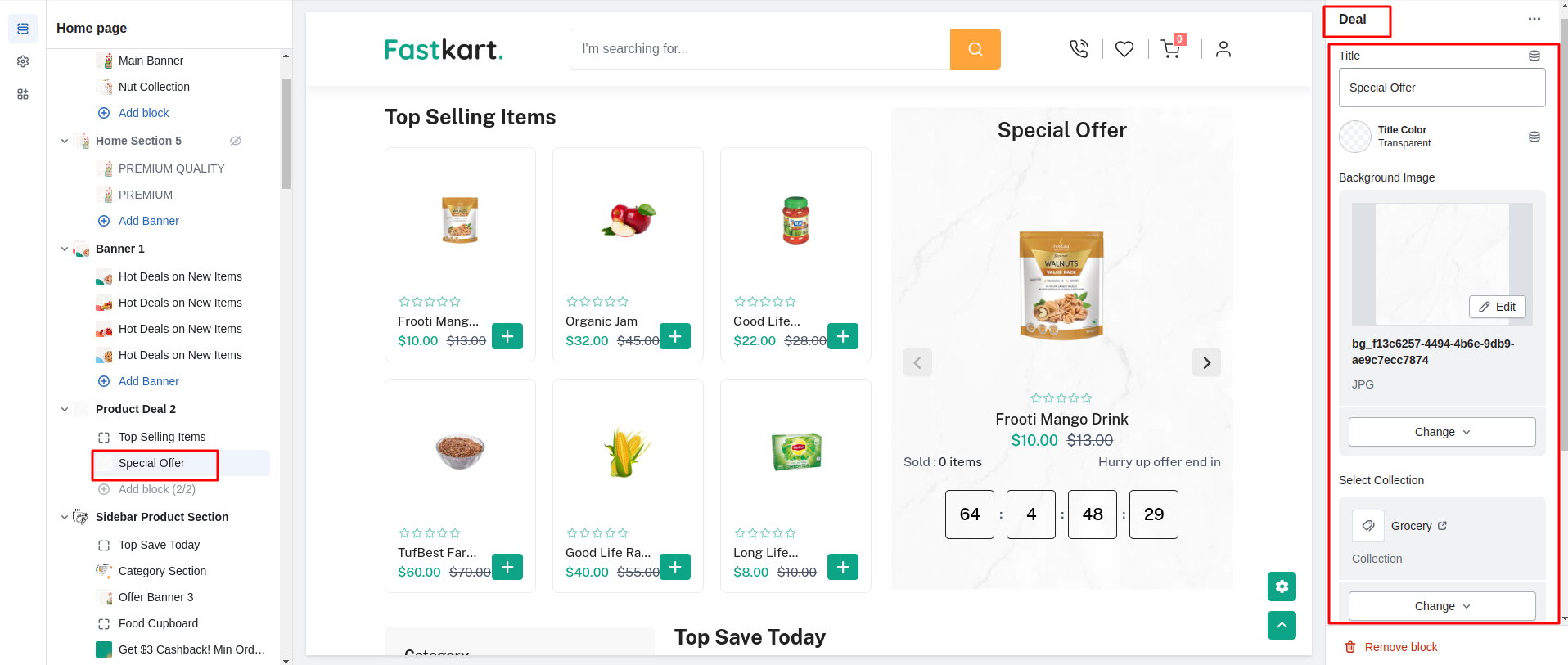
Task: Click the Title Color transparent swatch
Action: tap(1354, 137)
